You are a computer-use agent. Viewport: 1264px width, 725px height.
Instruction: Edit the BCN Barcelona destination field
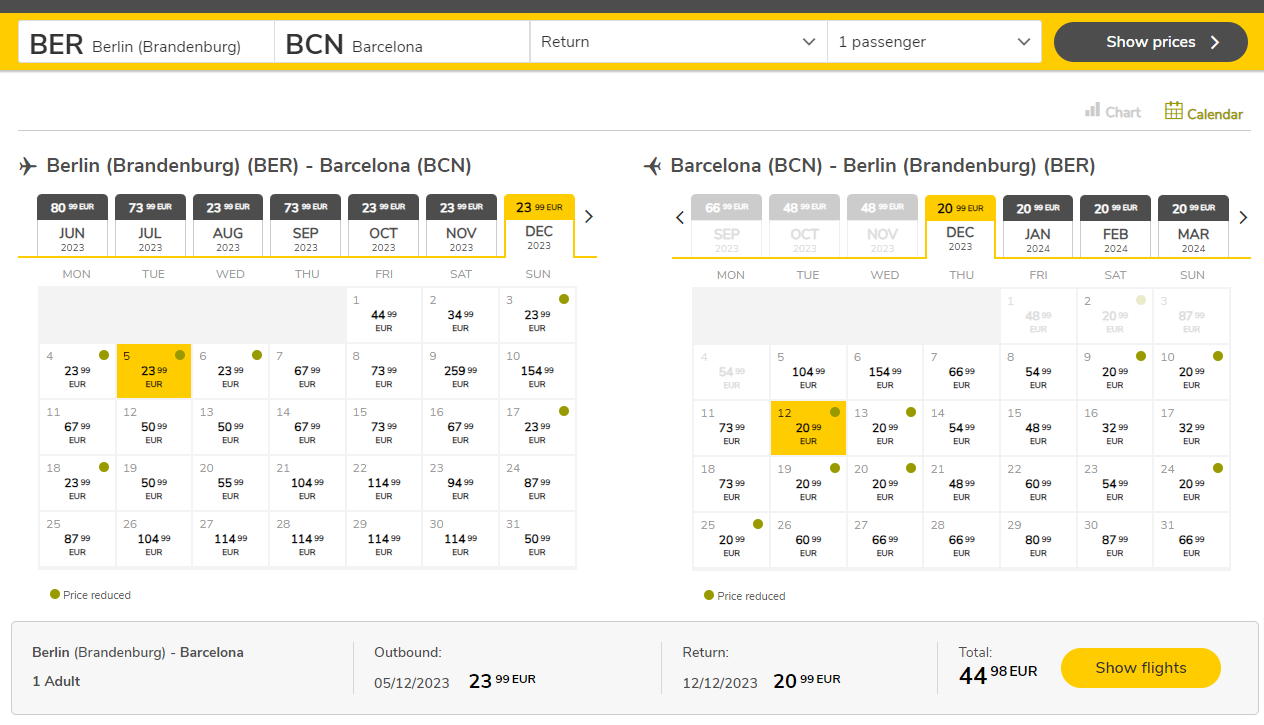point(402,42)
